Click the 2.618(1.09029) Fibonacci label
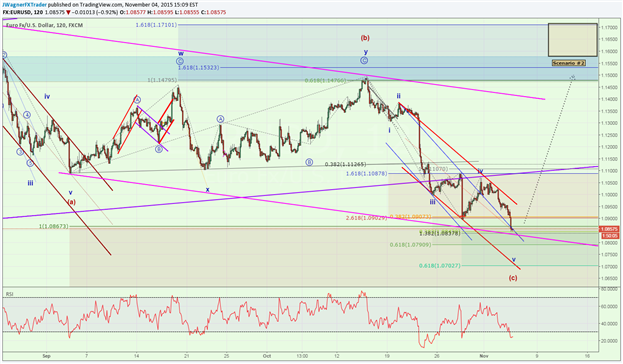This screenshot has height=364, width=623. pos(366,218)
